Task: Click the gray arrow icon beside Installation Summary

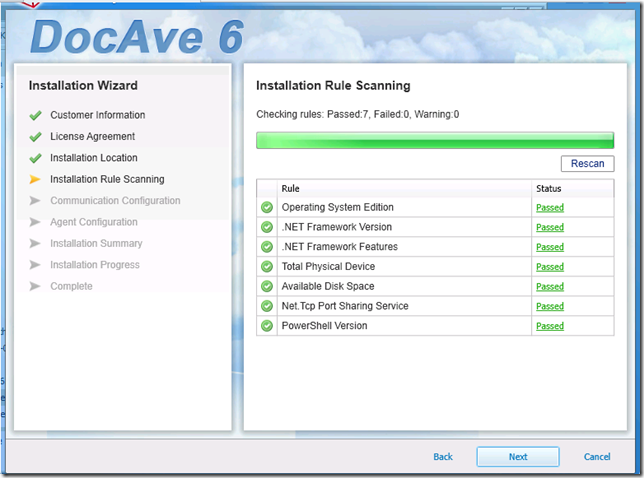Action: click(35, 244)
